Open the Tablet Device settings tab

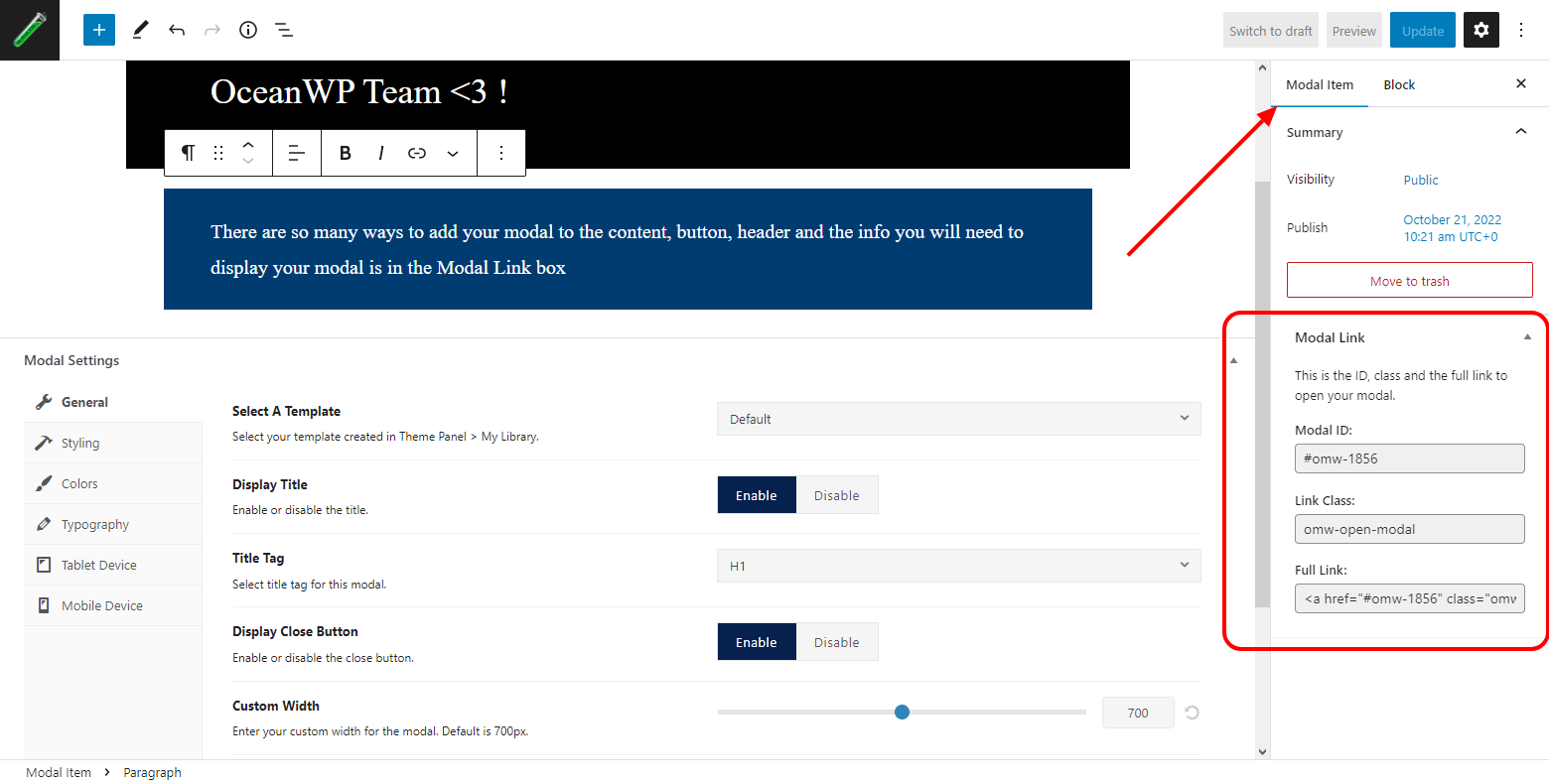113,565
